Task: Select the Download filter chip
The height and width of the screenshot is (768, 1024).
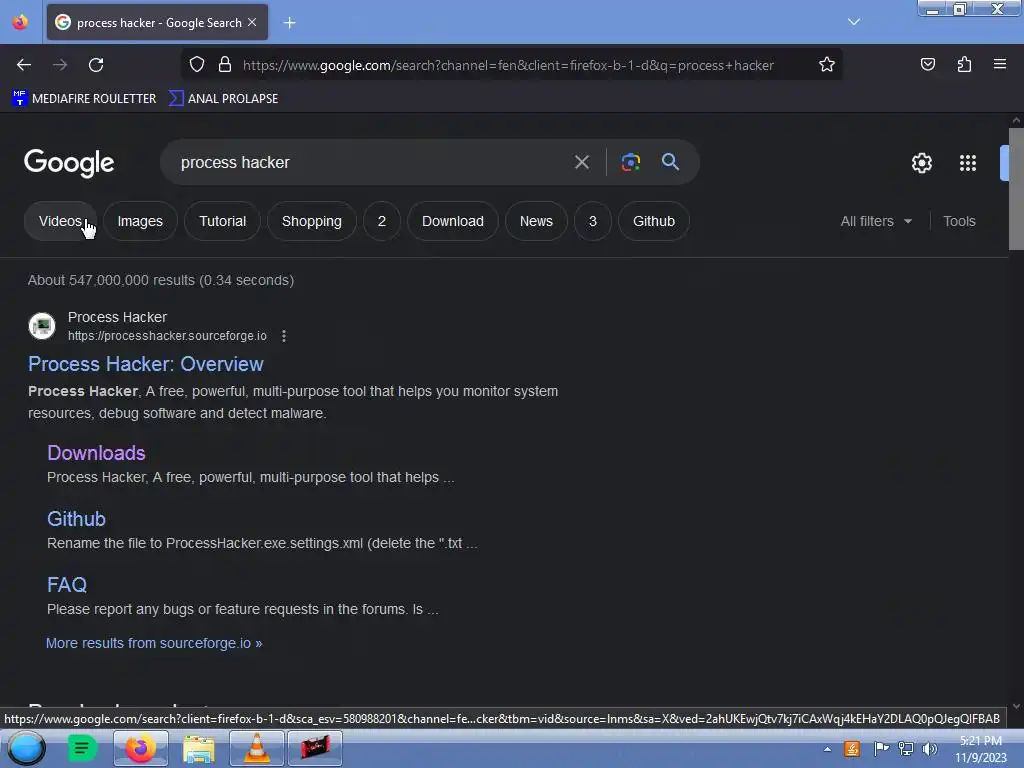Action: pyautogui.click(x=453, y=221)
